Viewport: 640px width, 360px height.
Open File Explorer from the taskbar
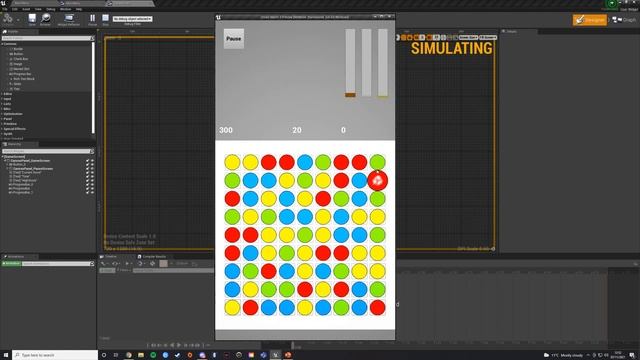[141, 355]
